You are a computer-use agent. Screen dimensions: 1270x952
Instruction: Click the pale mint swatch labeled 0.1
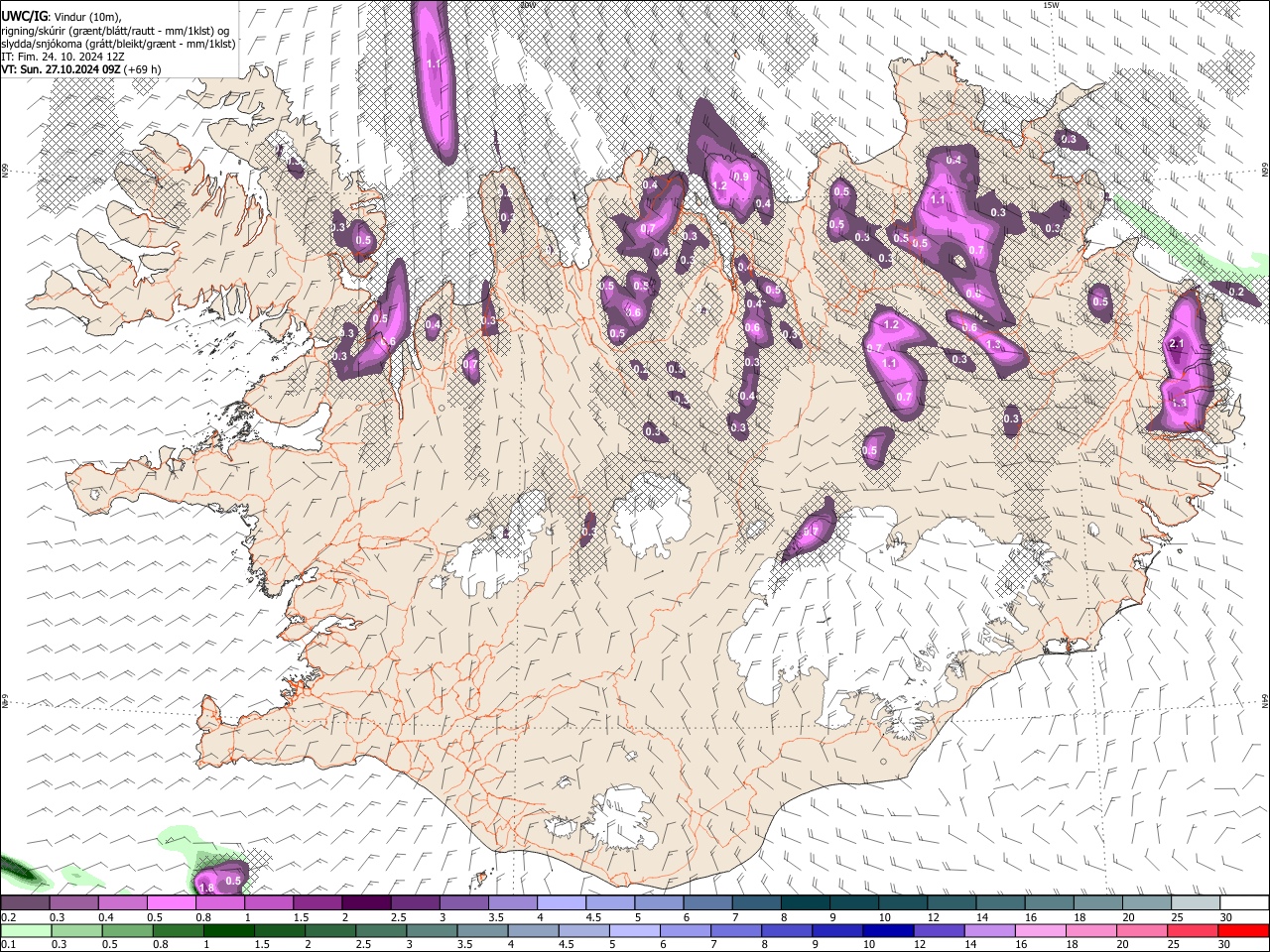coord(26,930)
